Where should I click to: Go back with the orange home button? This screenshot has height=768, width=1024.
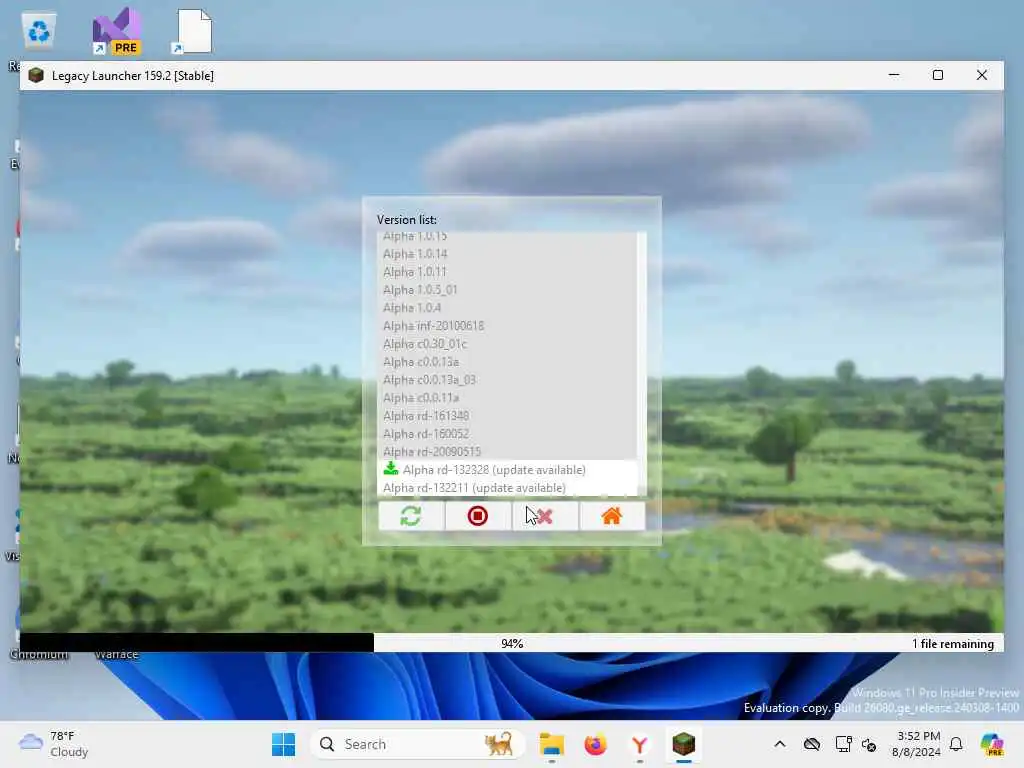[612, 516]
